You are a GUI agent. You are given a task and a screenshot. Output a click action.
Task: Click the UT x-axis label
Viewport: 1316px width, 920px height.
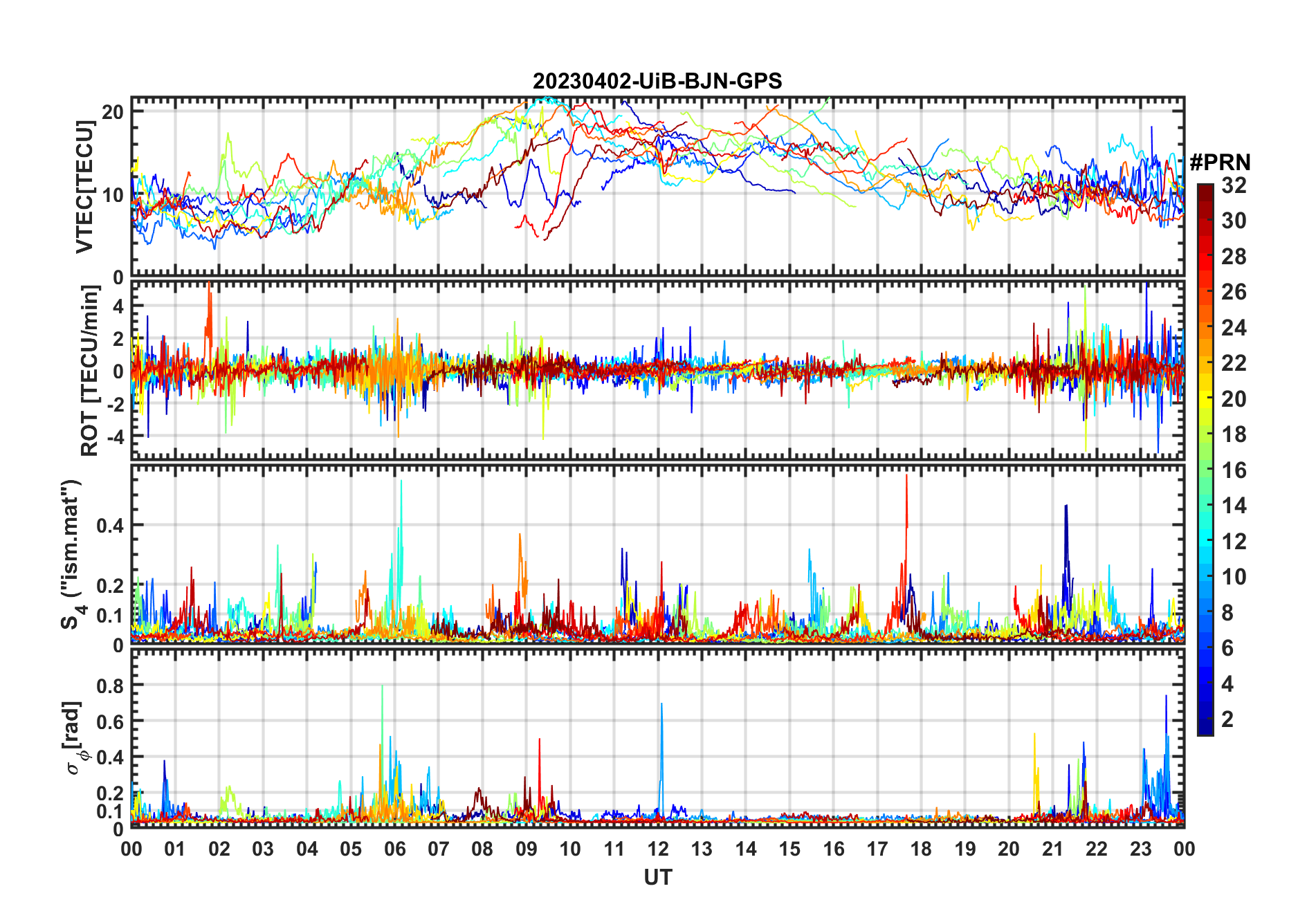pos(657,878)
